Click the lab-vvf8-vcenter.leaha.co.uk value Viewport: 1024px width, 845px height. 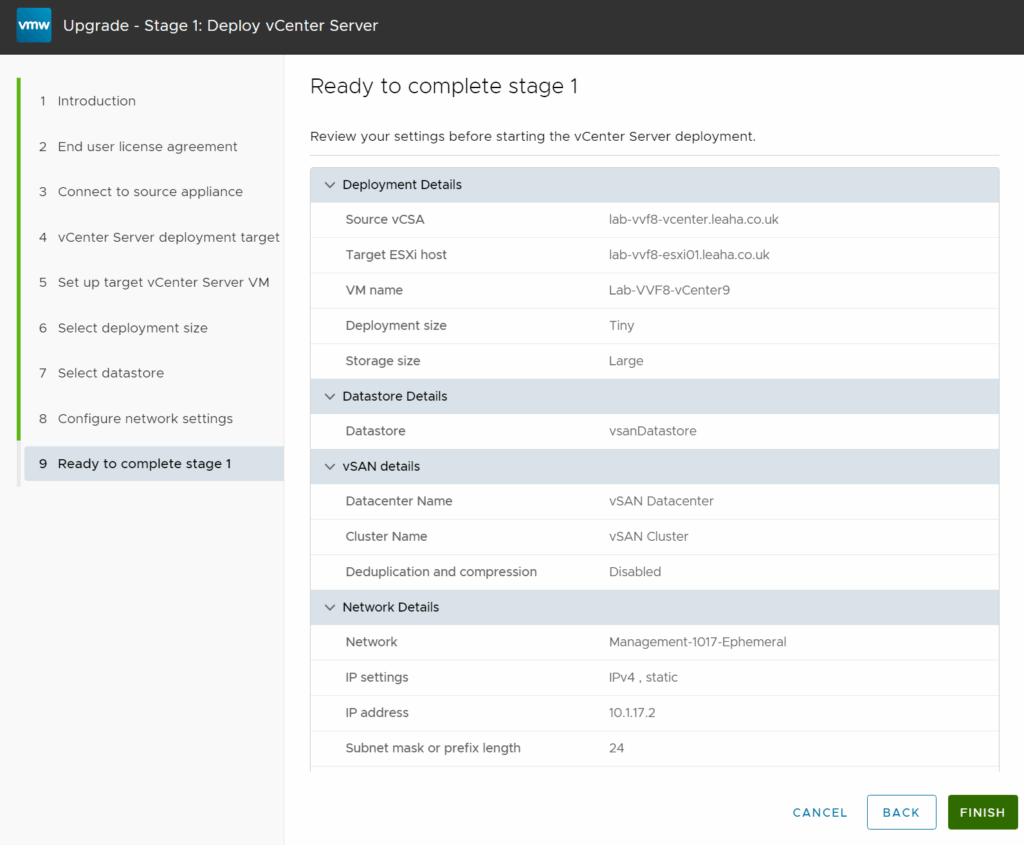[694, 219]
